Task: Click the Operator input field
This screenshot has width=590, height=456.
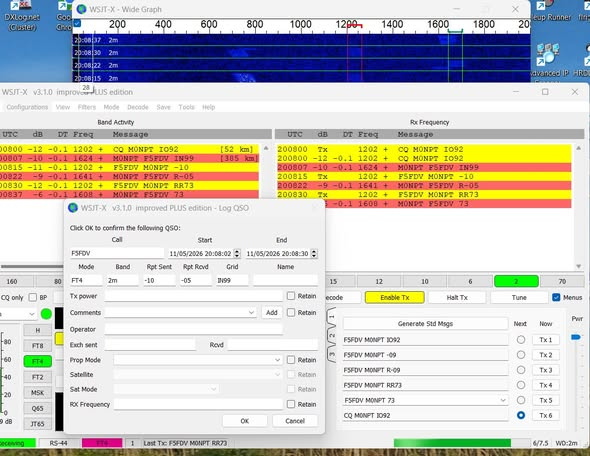Action: (193, 329)
